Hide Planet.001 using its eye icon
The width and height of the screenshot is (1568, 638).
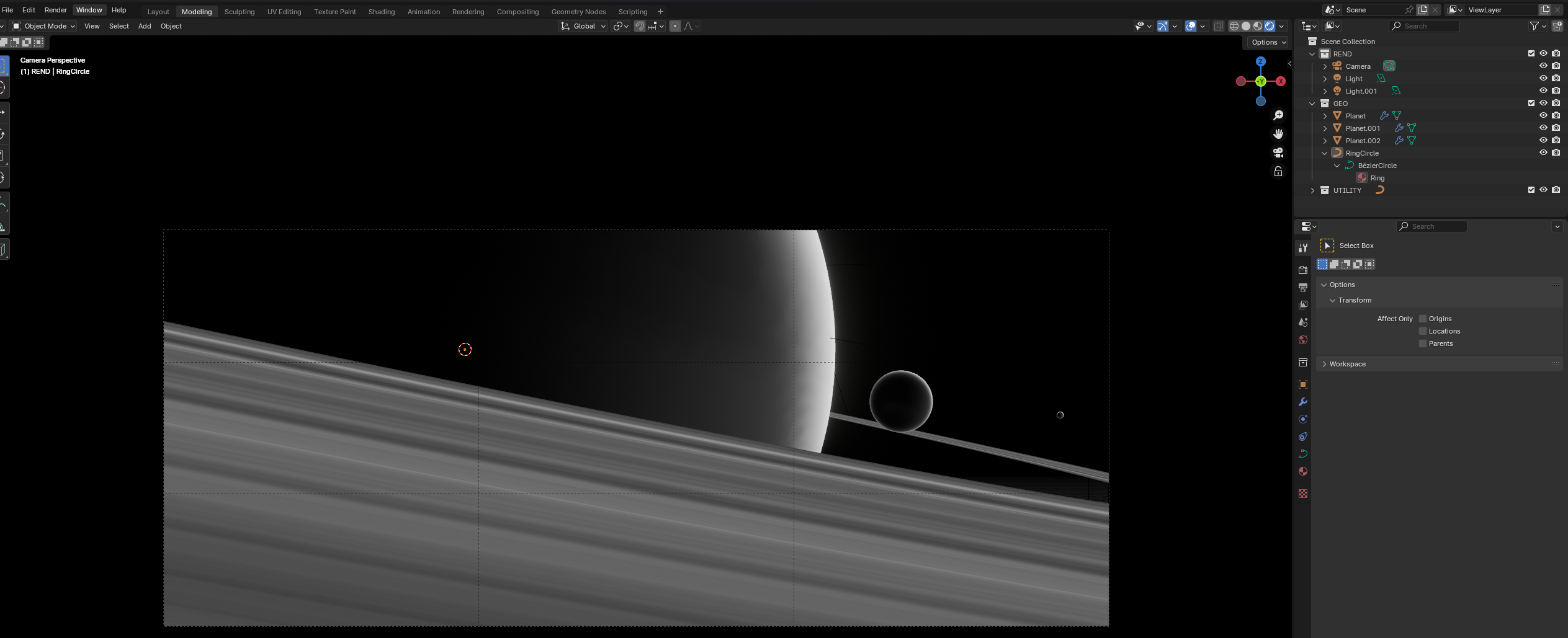pyautogui.click(x=1543, y=128)
